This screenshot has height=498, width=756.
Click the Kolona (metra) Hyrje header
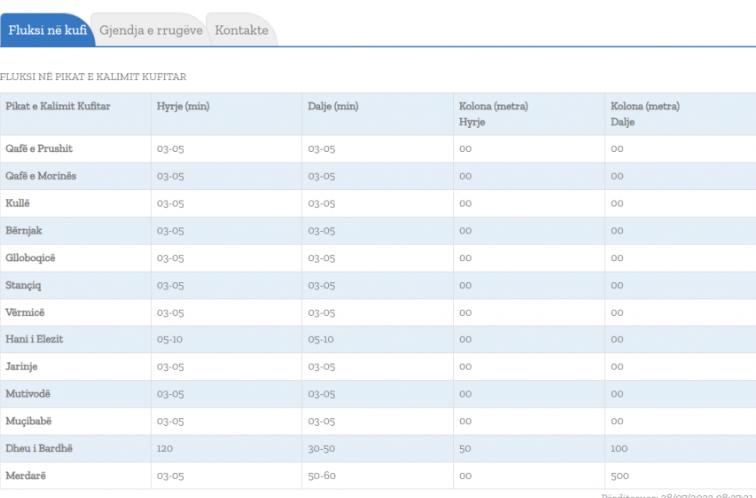[x=493, y=113]
